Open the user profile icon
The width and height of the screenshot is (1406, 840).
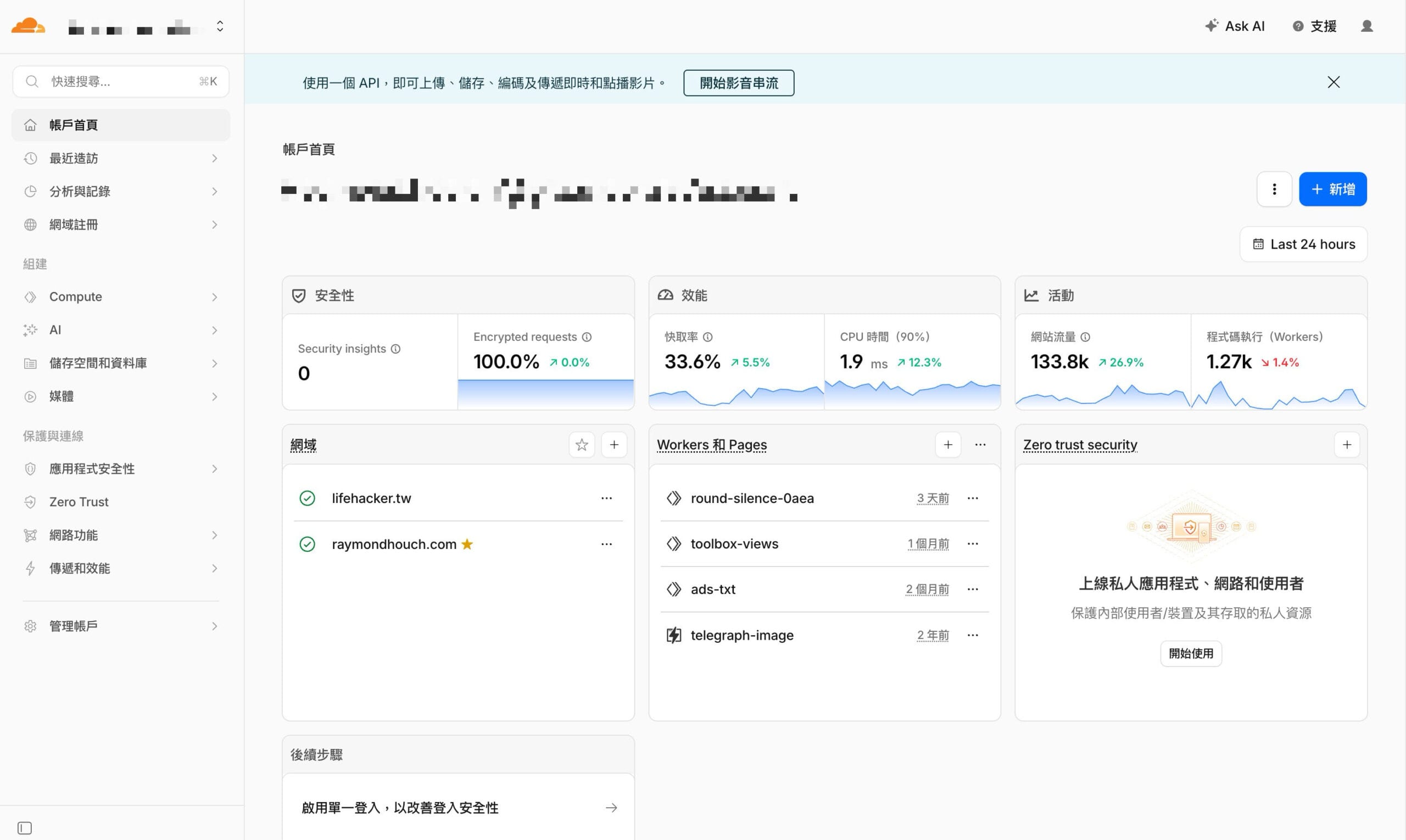tap(1366, 26)
